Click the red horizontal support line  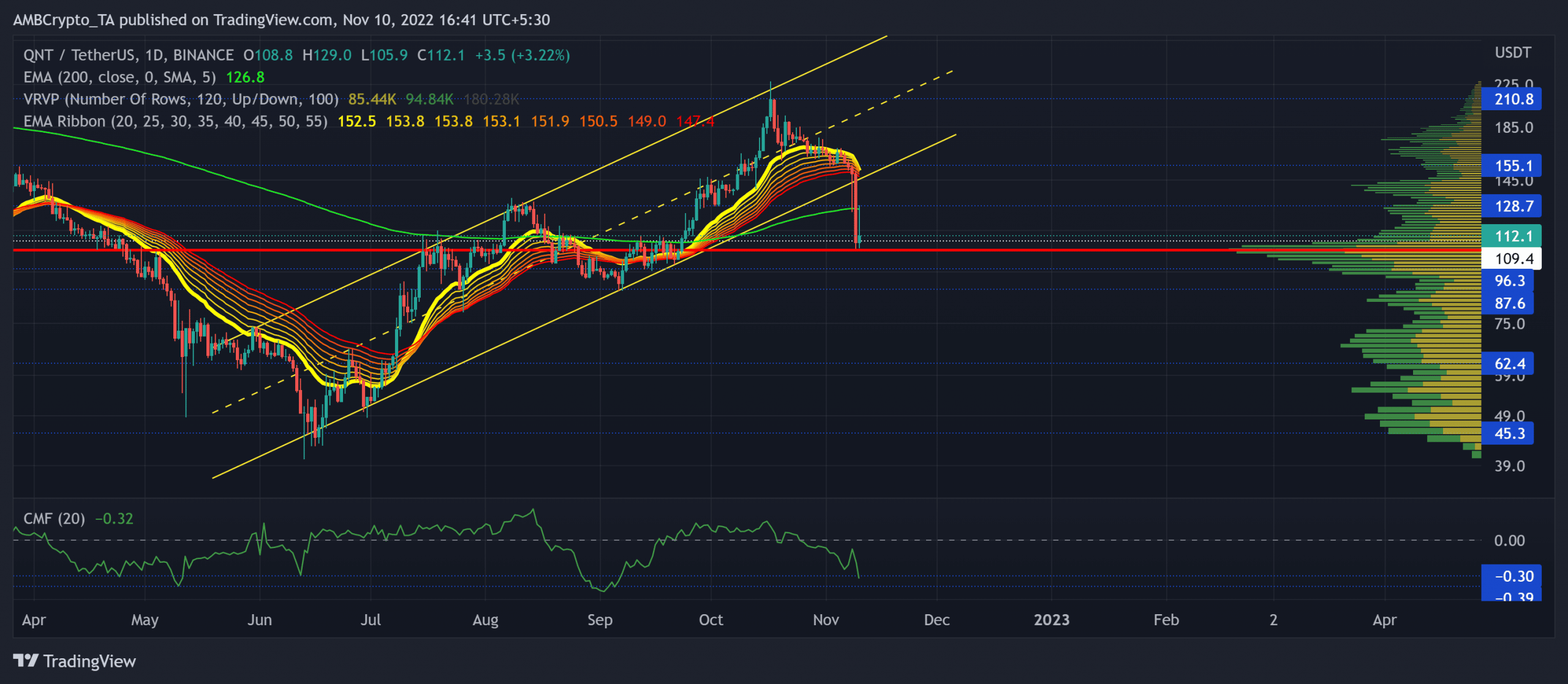click(612, 250)
